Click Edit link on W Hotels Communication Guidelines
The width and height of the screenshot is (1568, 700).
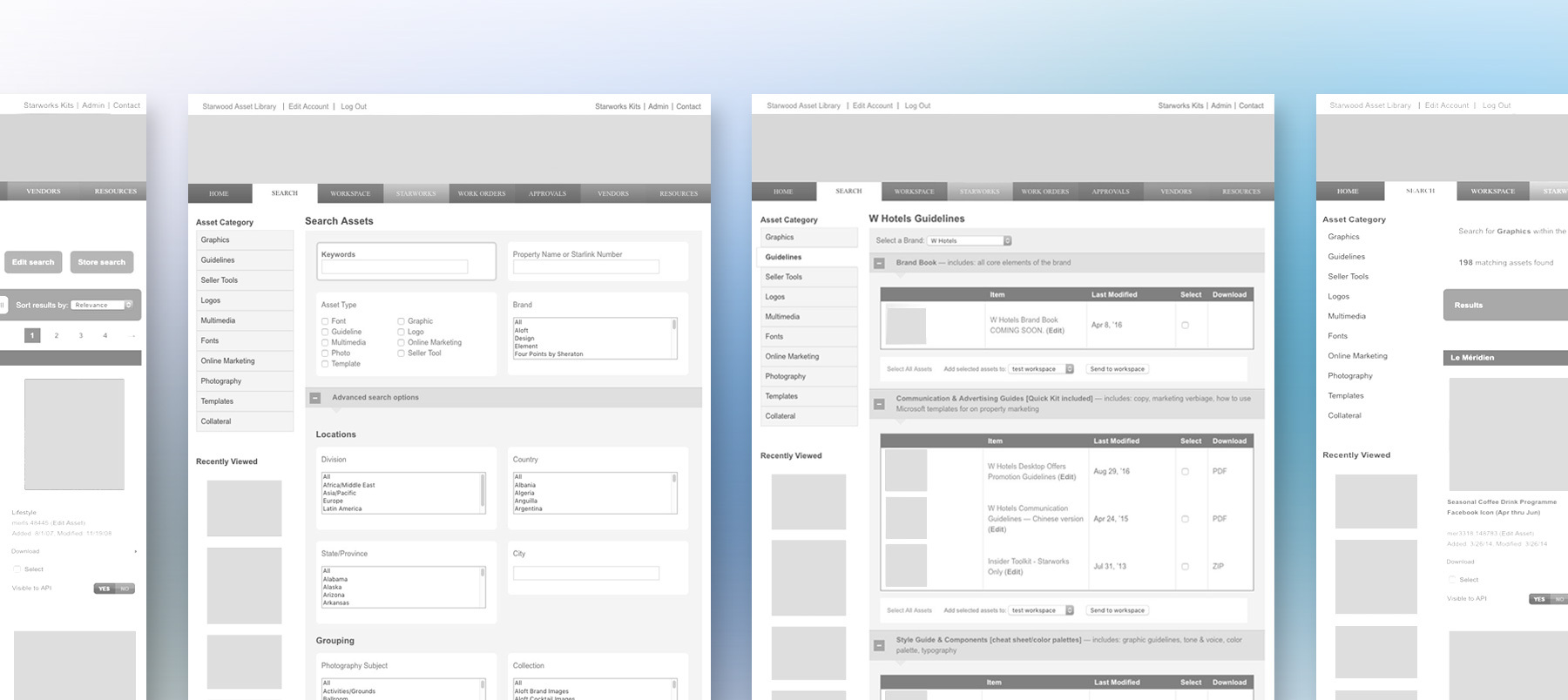coord(997,529)
